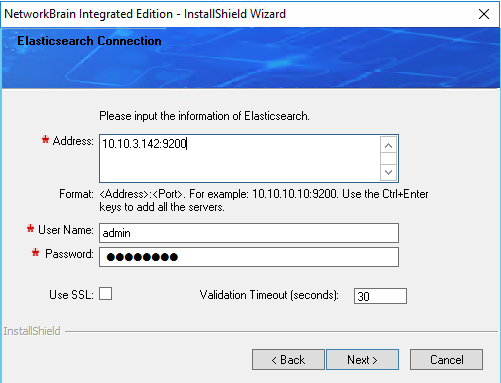Click the window title 'NetworkBrain Integrated Edition'
This screenshot has width=501, height=383.
88,14
